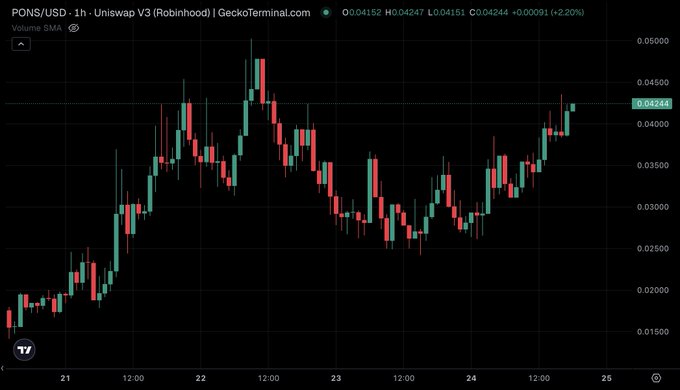
Task: Click the 0.05000 price axis label
Action: 653,41
